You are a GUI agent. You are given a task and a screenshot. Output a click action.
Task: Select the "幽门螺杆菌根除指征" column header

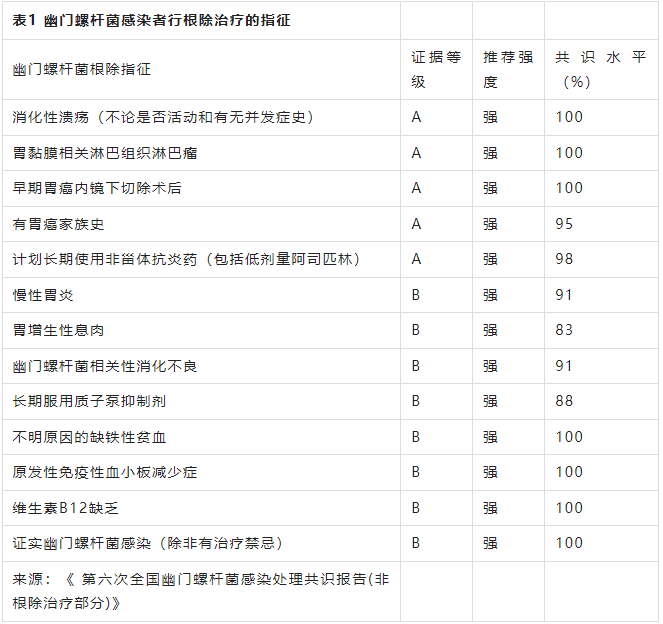coord(82,70)
